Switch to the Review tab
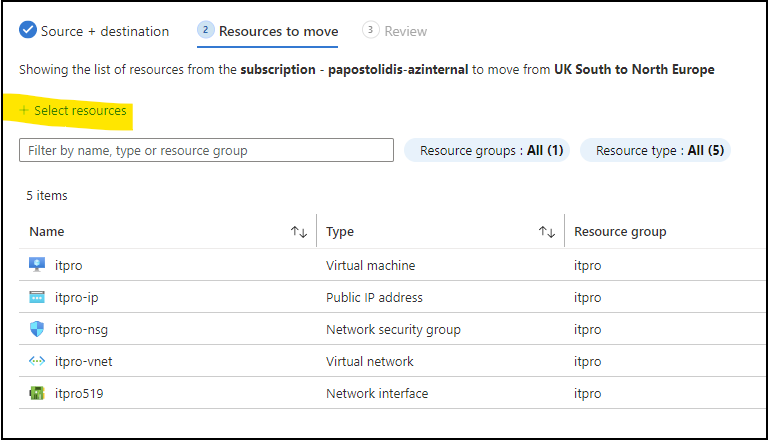 coord(405,31)
